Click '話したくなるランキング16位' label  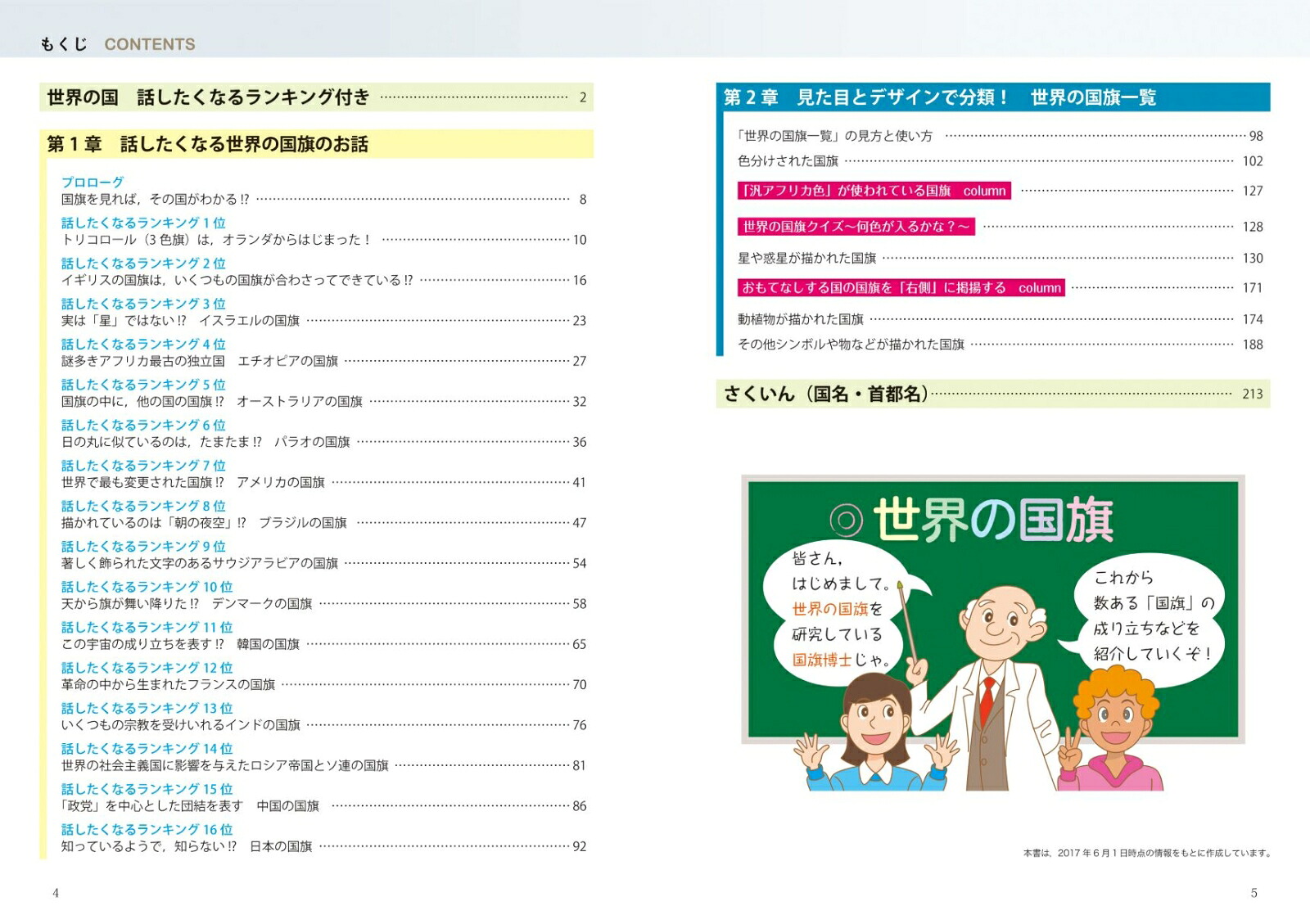tap(147, 829)
